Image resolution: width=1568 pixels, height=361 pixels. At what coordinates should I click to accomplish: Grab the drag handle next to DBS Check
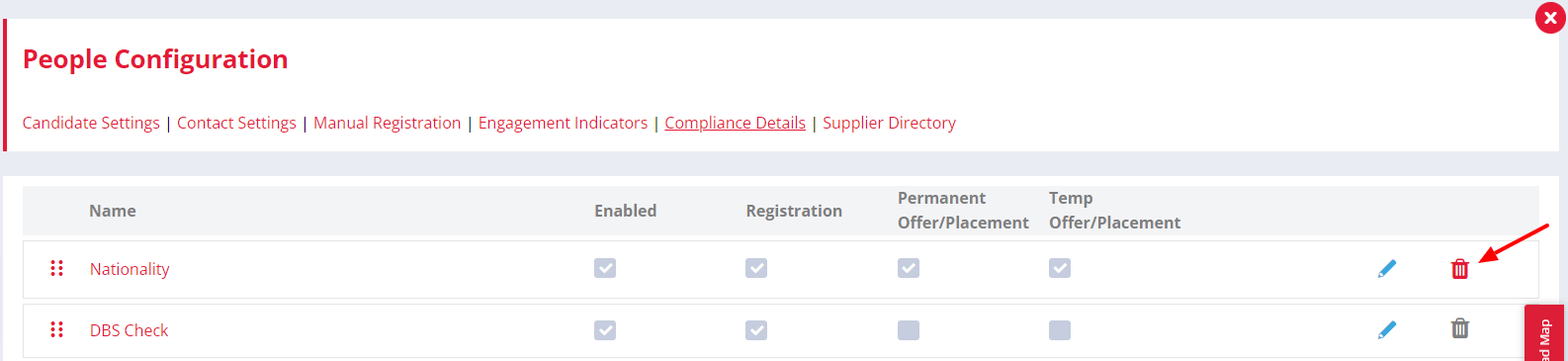coord(56,329)
